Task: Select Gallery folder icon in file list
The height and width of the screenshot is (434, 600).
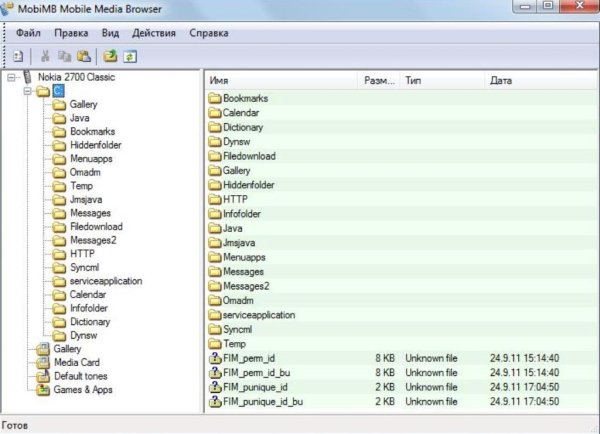Action: 215,171
